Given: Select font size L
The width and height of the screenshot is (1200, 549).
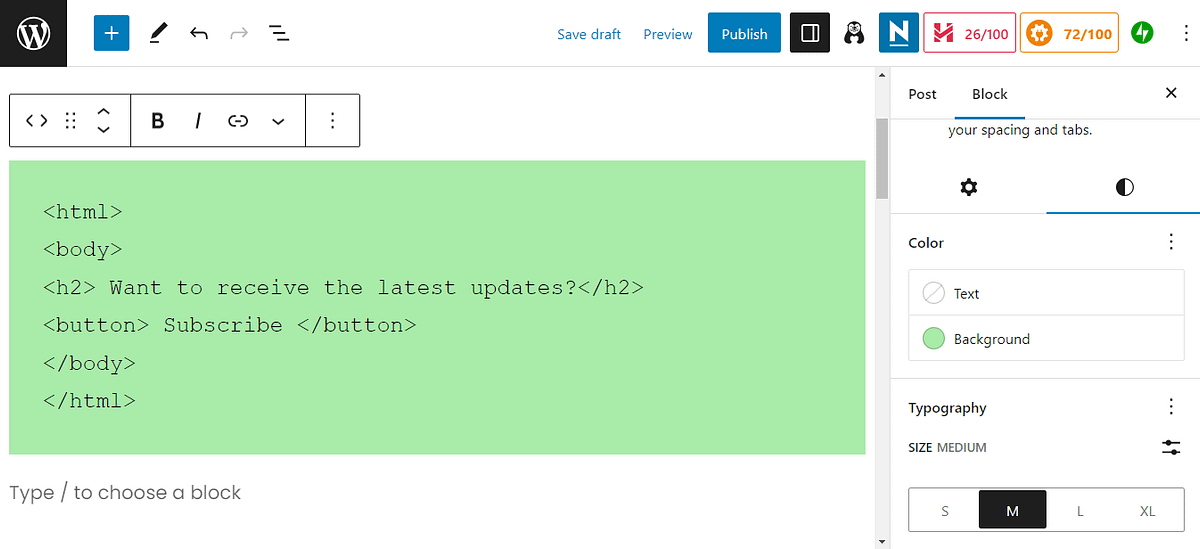Looking at the screenshot, I should pos(1080,511).
